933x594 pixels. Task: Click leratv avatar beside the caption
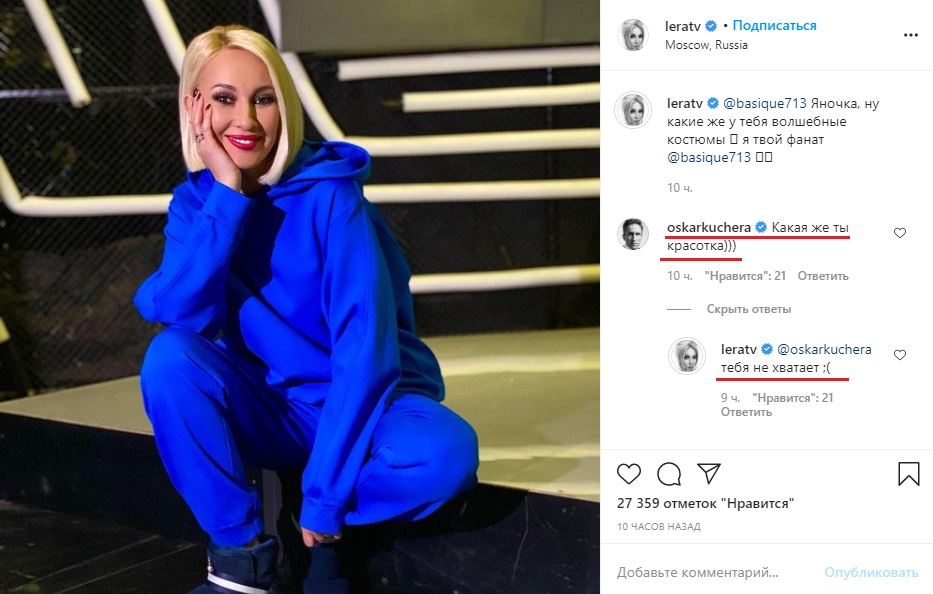tap(633, 109)
